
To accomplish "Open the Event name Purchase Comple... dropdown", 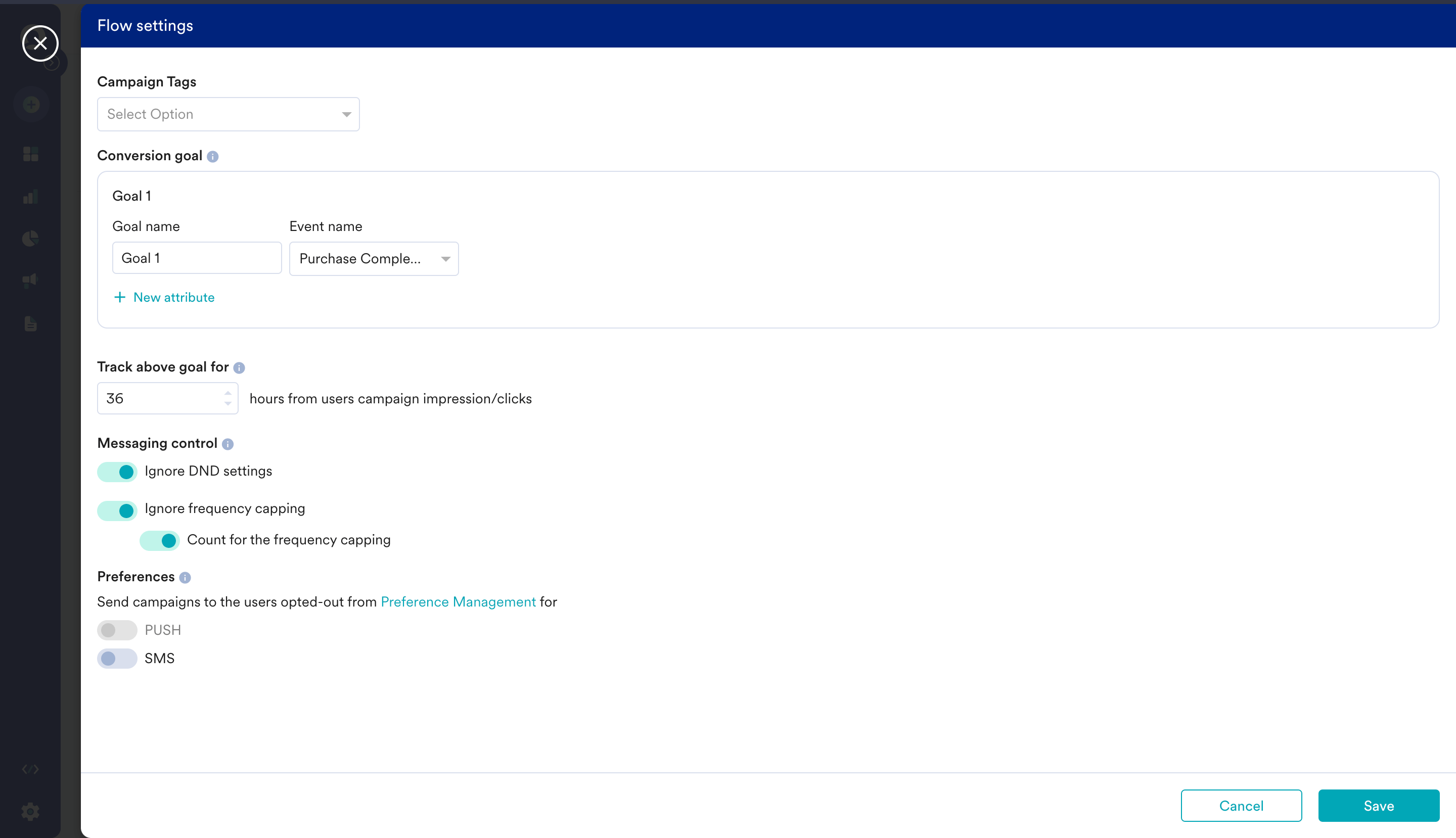I will tap(374, 259).
